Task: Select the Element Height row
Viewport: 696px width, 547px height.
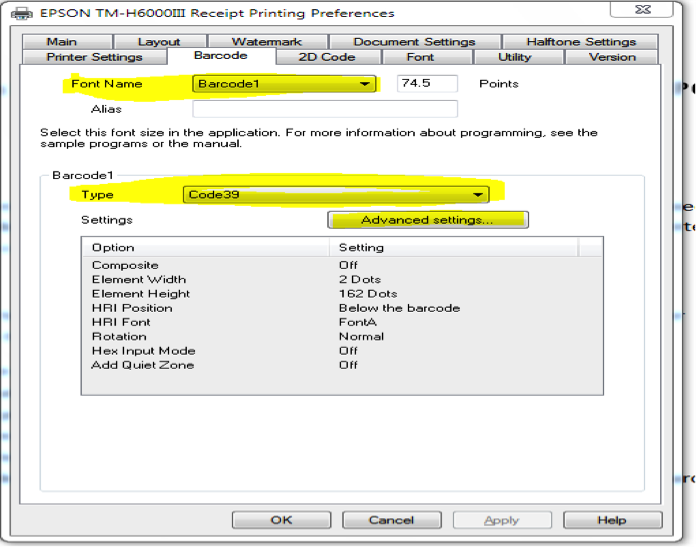Action: coord(342,293)
